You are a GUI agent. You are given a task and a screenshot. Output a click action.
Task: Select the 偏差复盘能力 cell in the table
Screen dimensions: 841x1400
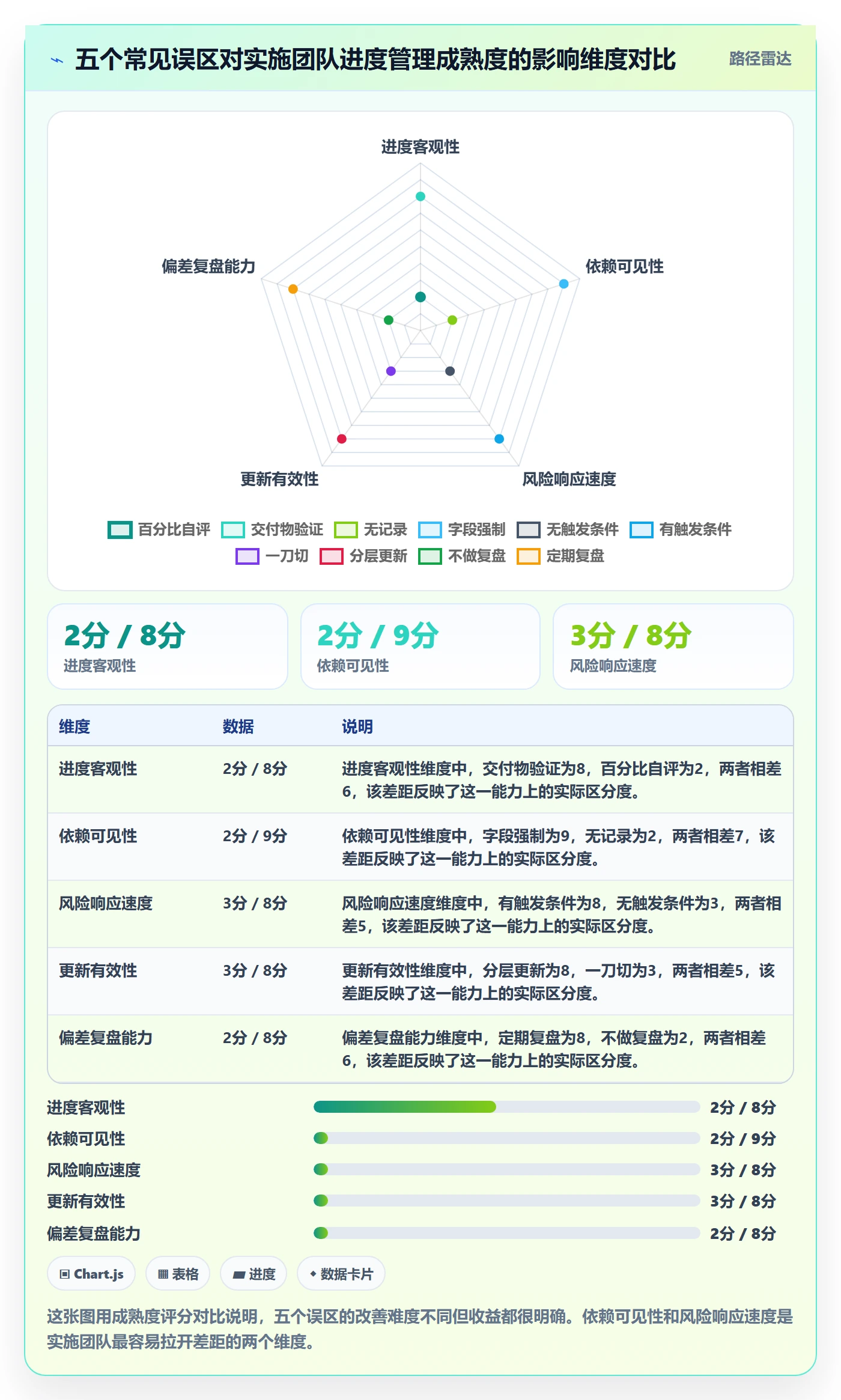coord(106,1038)
